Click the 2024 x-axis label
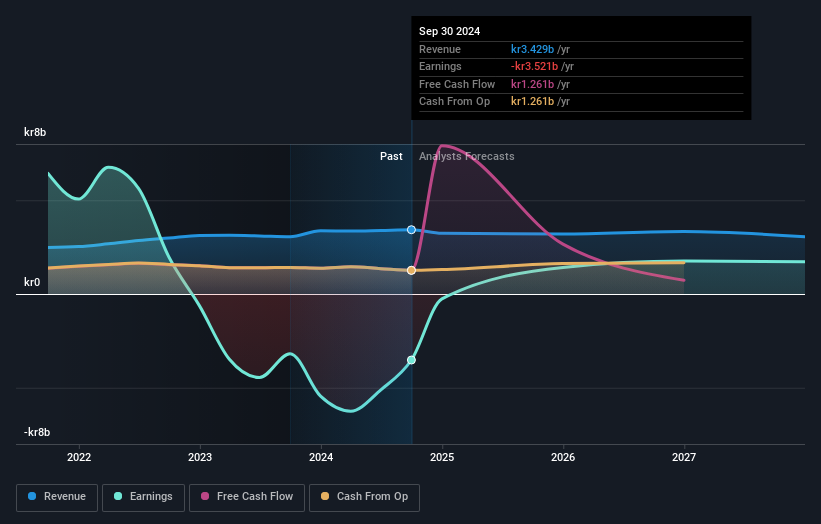 321,457
